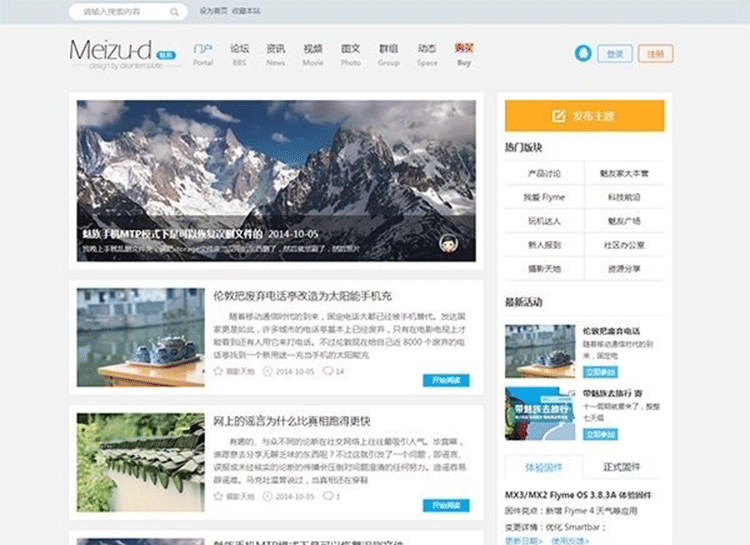The height and width of the screenshot is (545, 750).
Task: Click the star icon in first article
Action: point(219,371)
